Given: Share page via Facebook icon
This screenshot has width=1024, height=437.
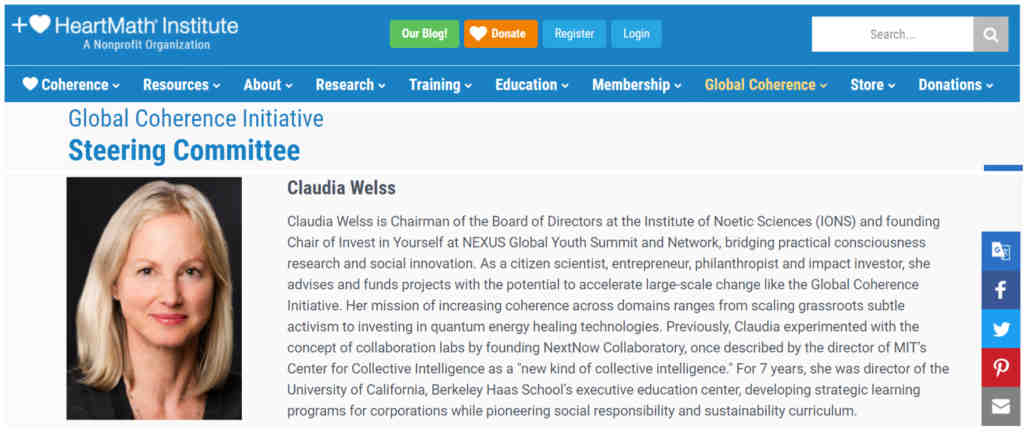Looking at the screenshot, I should click(1000, 290).
